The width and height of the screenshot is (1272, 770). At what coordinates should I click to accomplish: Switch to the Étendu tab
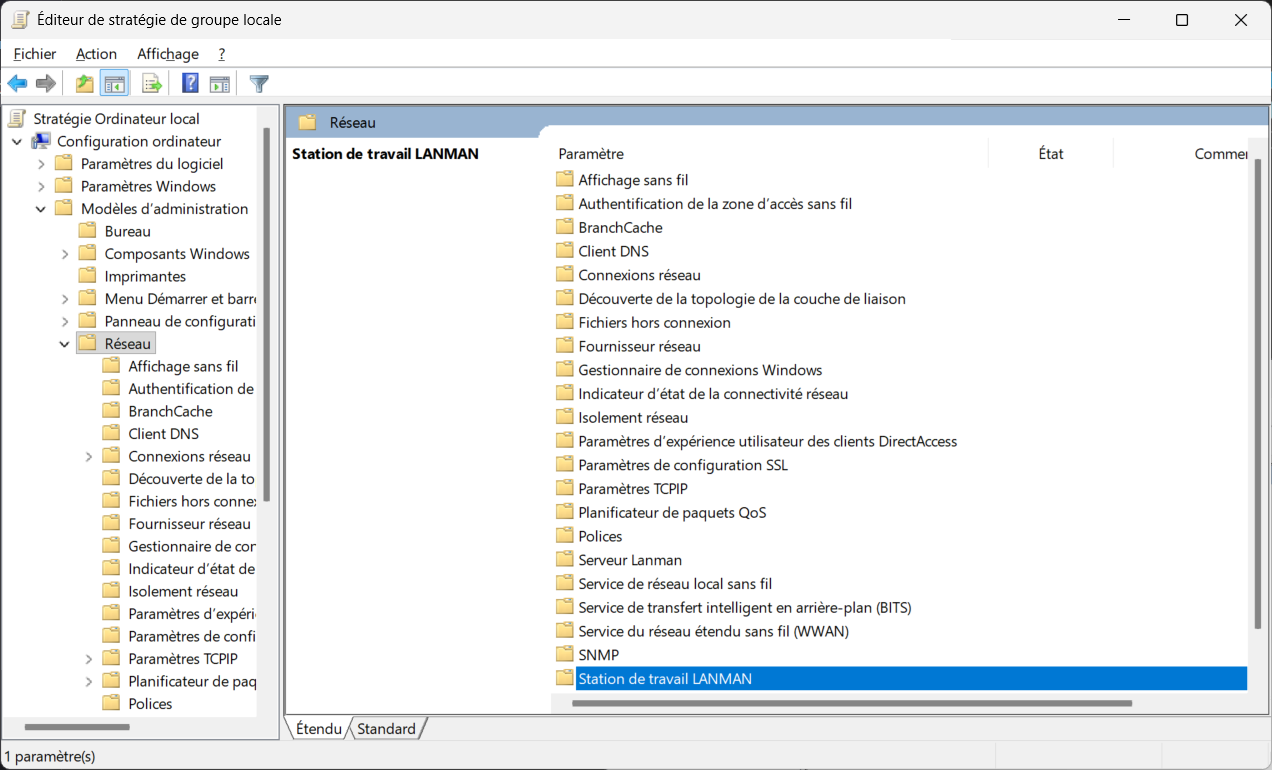click(319, 729)
